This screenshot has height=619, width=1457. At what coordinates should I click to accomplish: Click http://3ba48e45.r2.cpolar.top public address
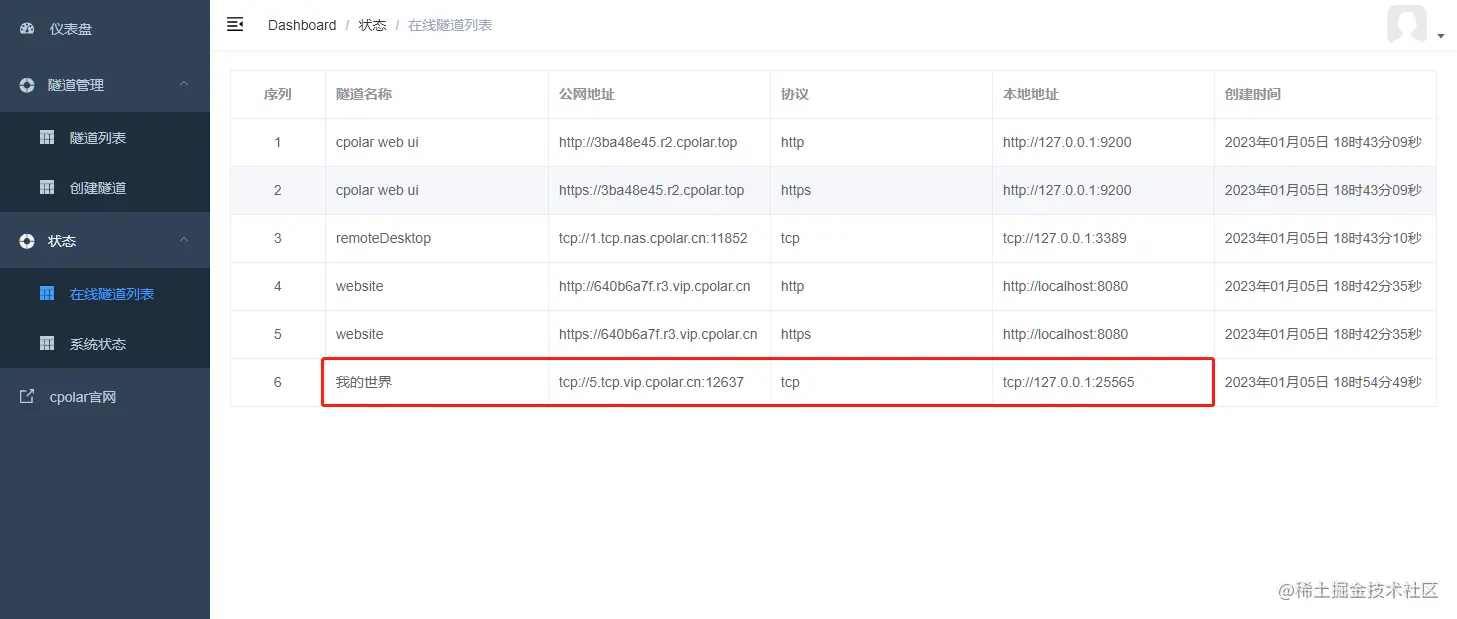pyautogui.click(x=648, y=142)
